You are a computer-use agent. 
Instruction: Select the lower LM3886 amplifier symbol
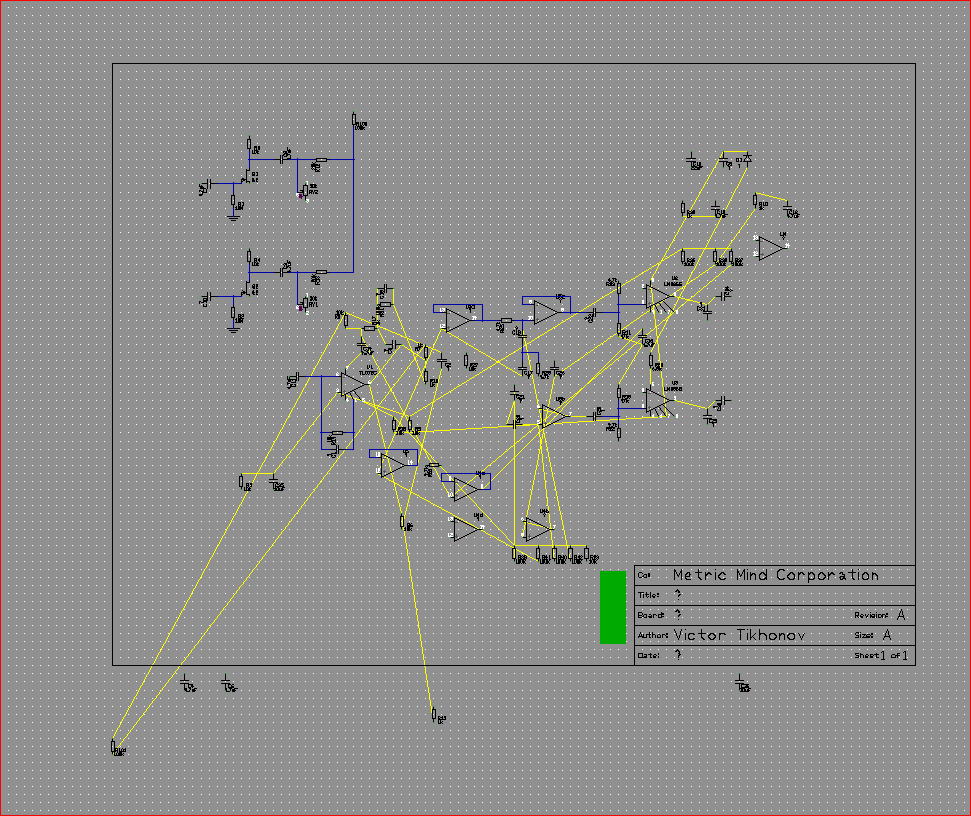coord(656,401)
